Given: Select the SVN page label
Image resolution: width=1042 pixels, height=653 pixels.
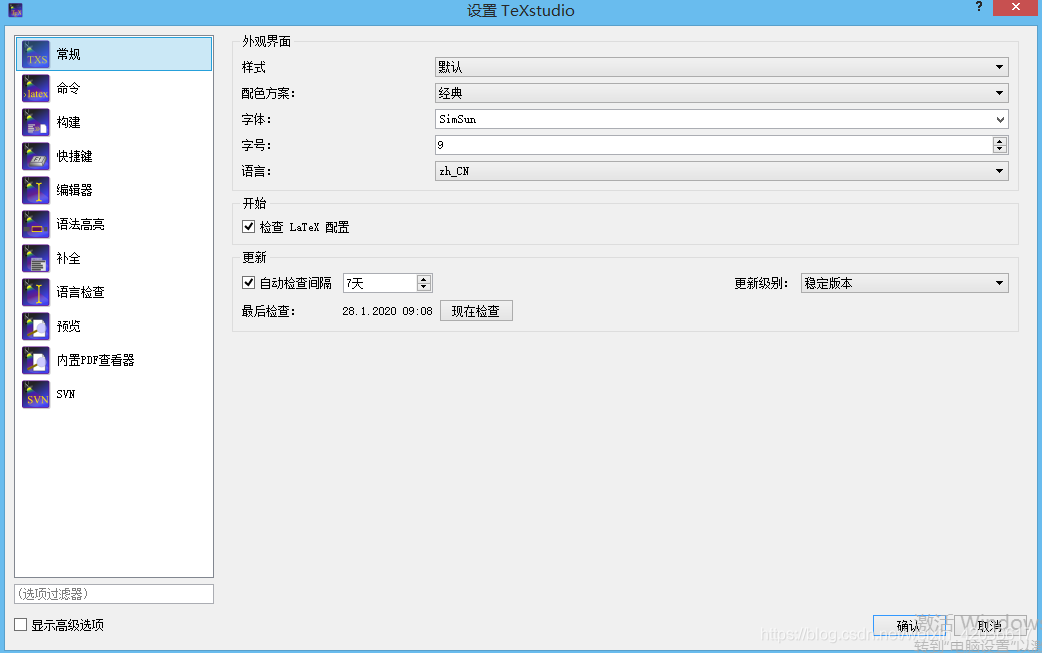Looking at the screenshot, I should pyautogui.click(x=66, y=394).
